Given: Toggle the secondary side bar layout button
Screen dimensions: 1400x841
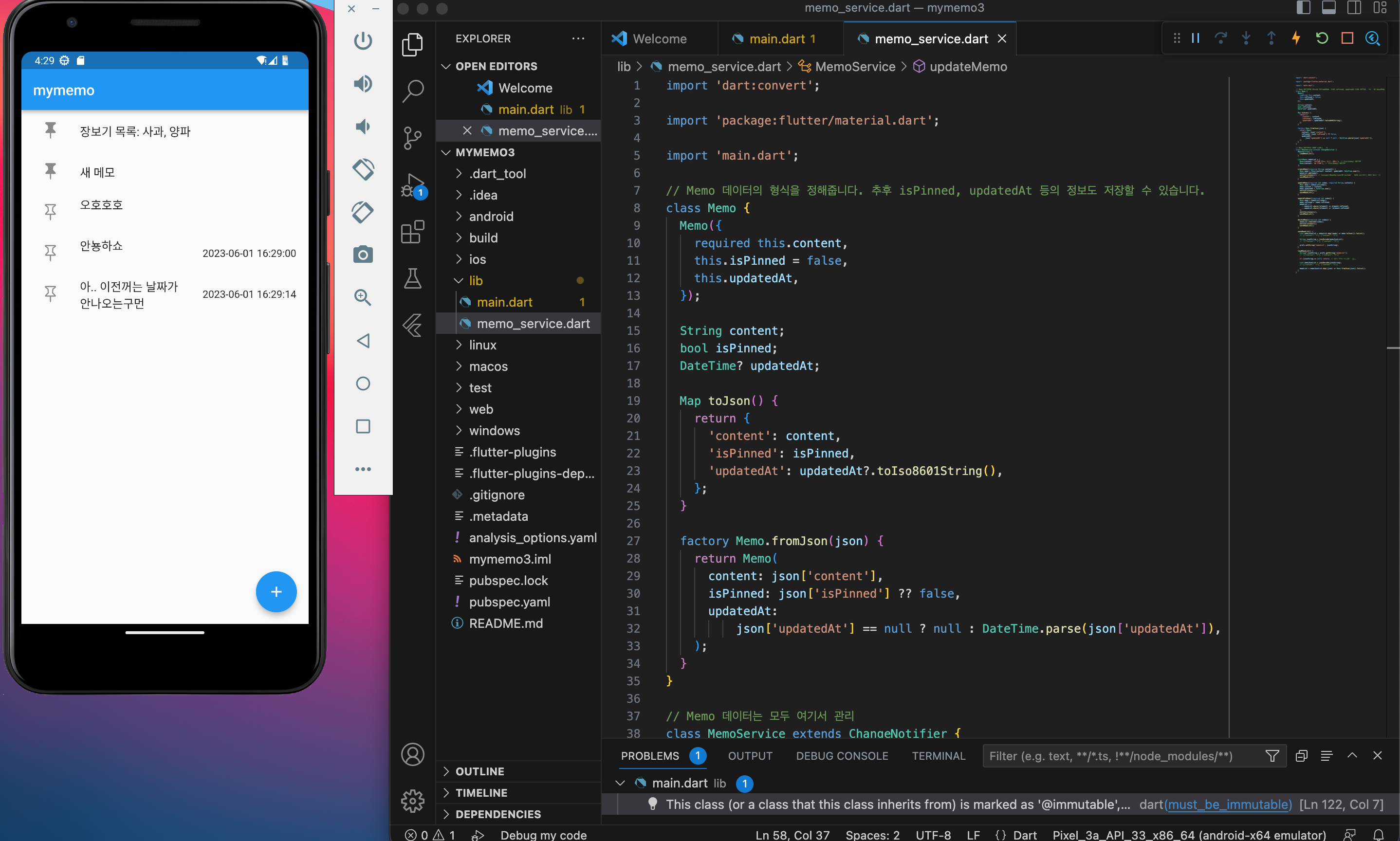Looking at the screenshot, I should pos(1354,8).
